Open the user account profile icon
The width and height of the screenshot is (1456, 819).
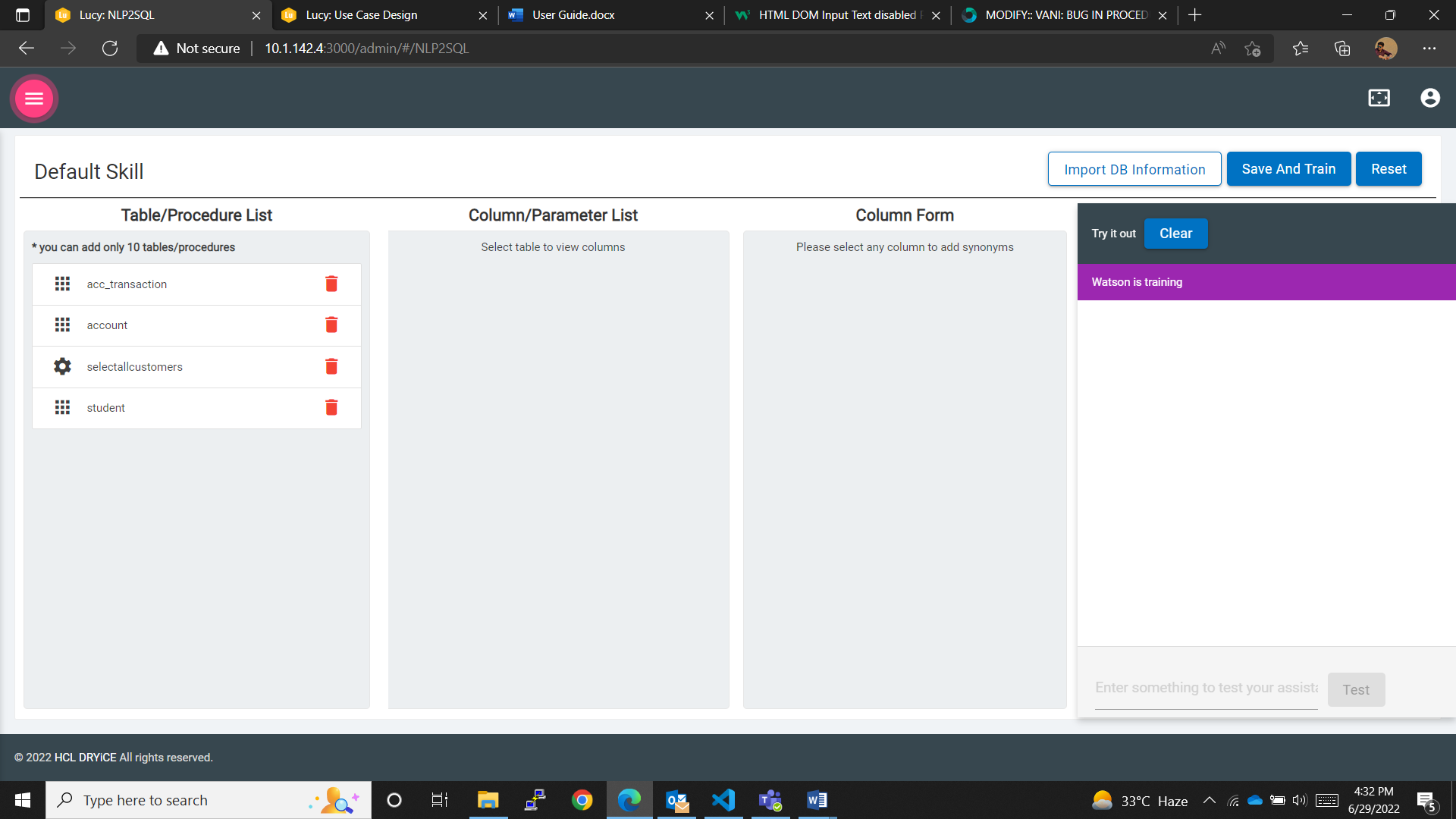(1429, 98)
